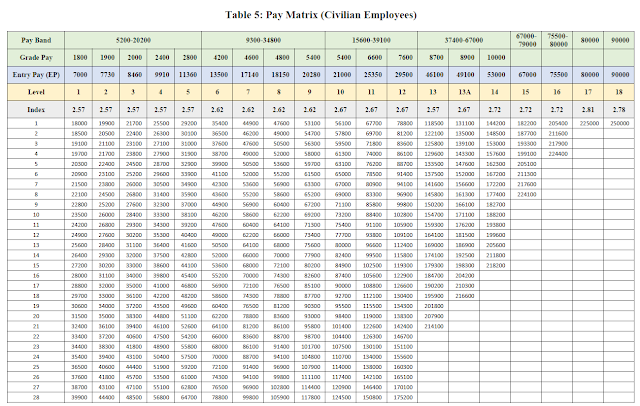Select row label 21 in the Index column
The width and height of the screenshot is (640, 406).
coord(36,326)
